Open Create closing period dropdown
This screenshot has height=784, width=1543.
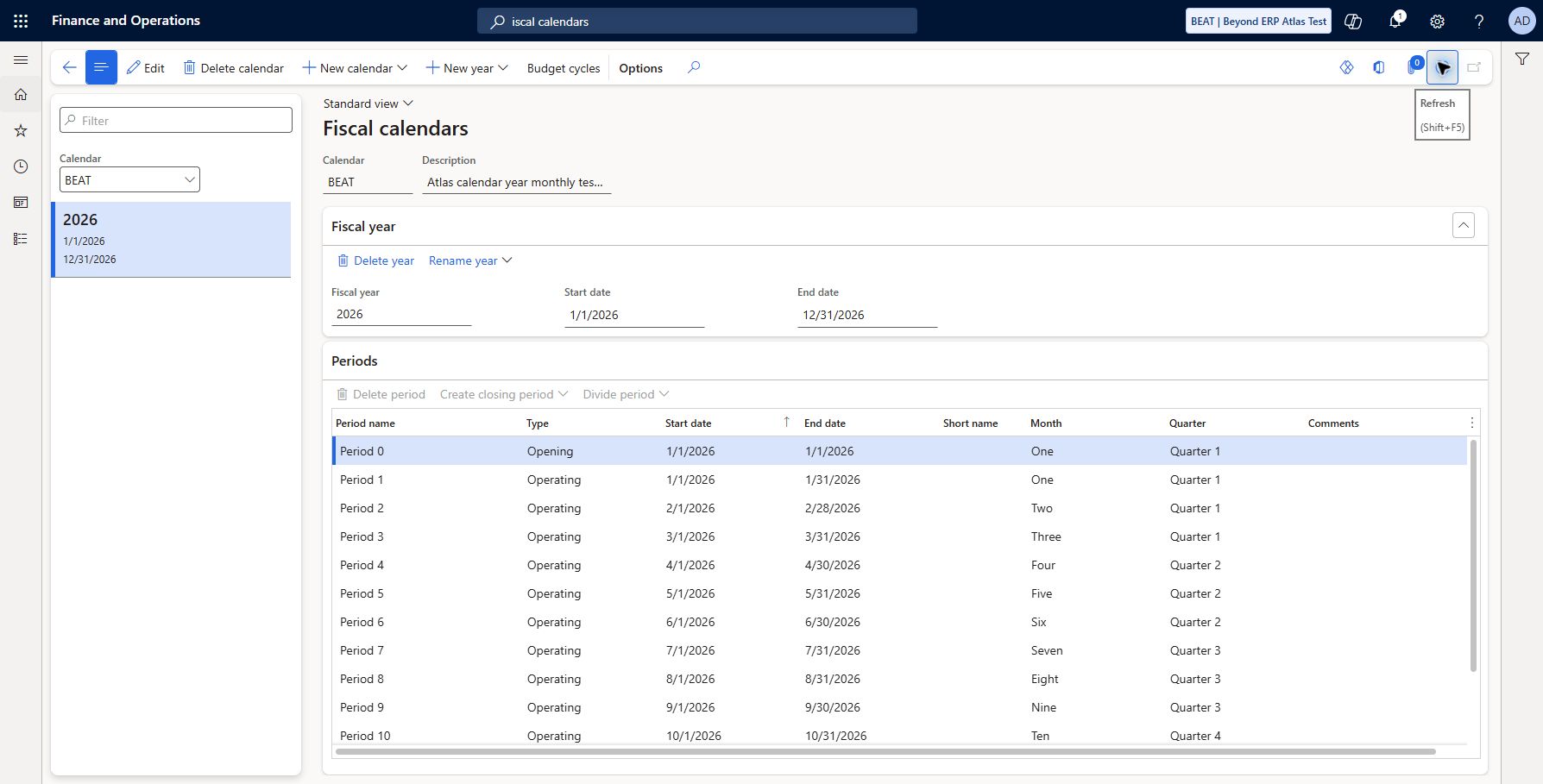pyautogui.click(x=504, y=394)
